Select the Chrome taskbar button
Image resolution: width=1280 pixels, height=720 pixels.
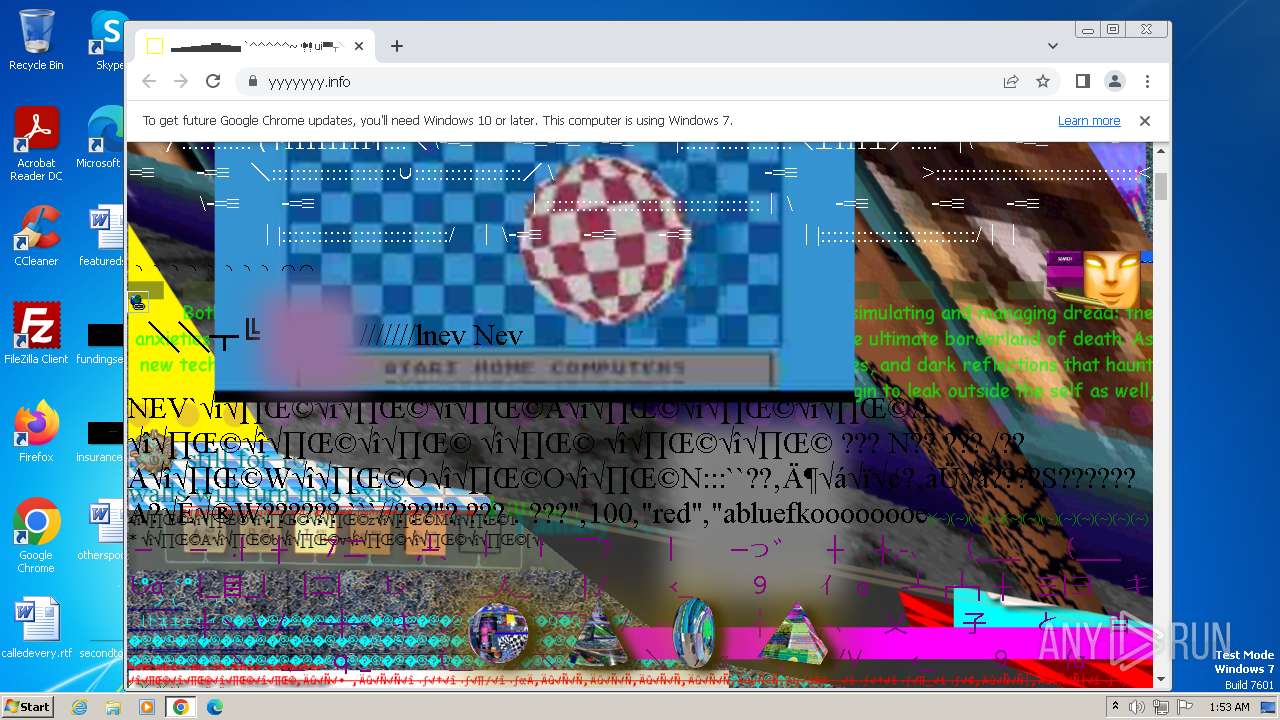pos(181,707)
